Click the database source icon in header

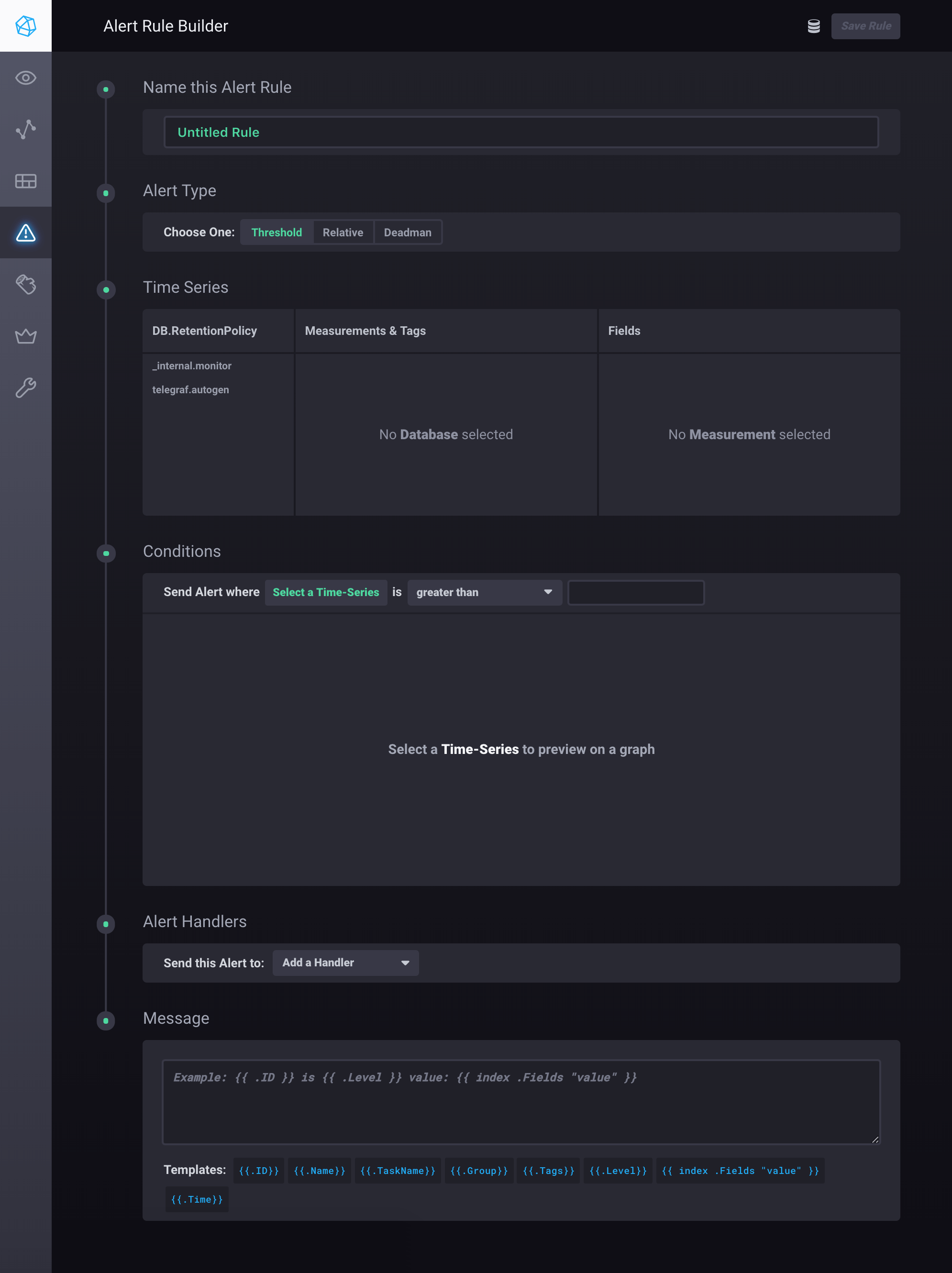tap(813, 26)
